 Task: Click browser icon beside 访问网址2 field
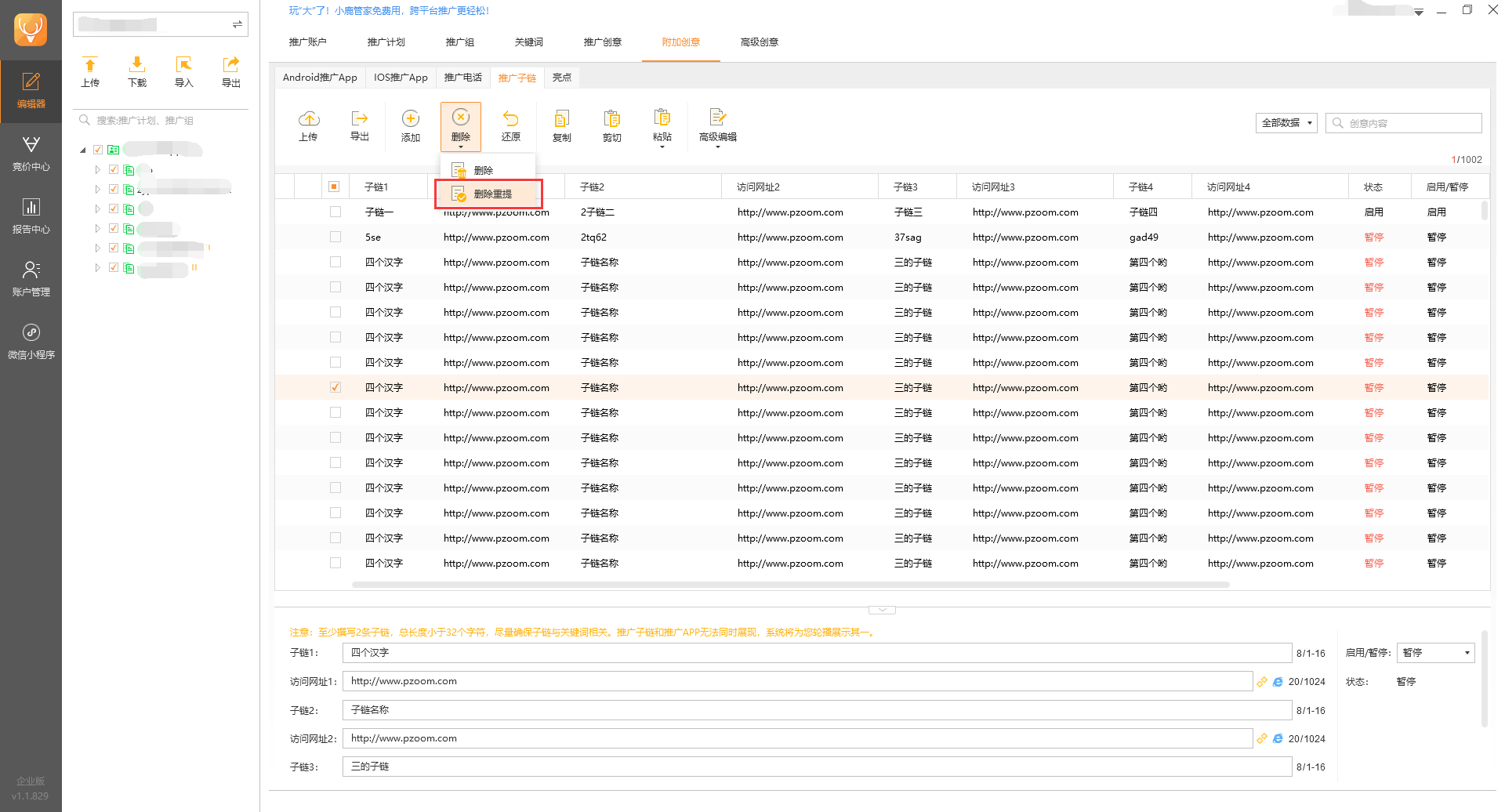pos(1278,738)
